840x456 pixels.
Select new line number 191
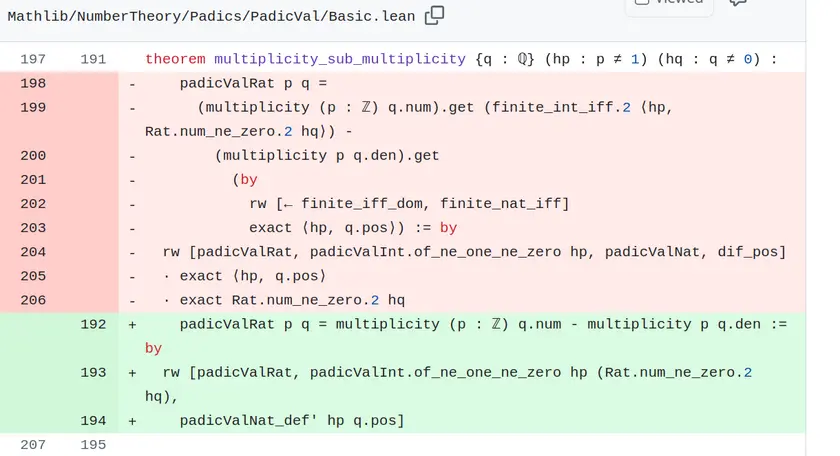[x=93, y=59]
